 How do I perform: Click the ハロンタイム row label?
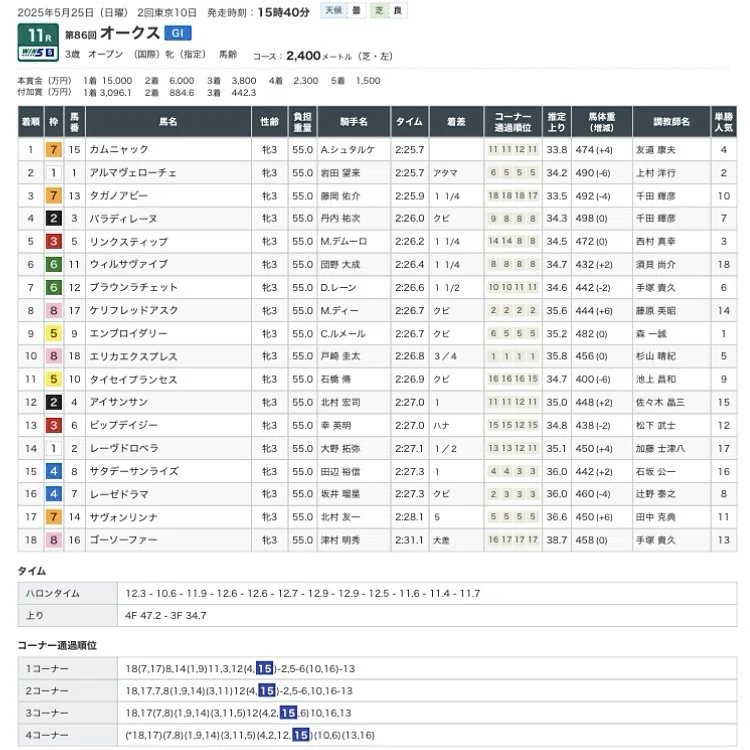53,593
